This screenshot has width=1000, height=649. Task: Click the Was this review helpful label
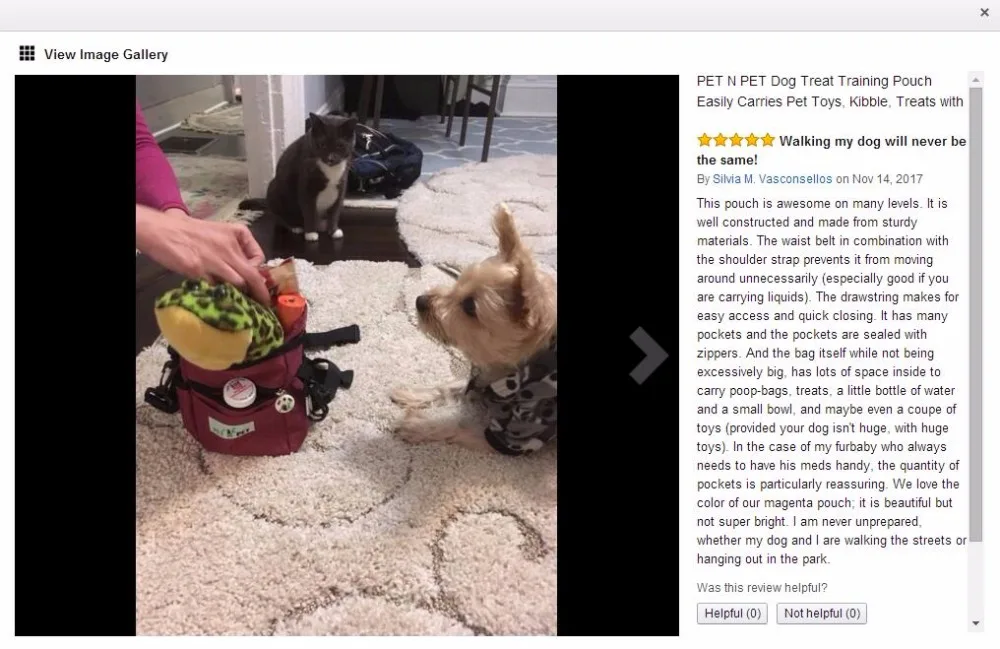pos(761,588)
